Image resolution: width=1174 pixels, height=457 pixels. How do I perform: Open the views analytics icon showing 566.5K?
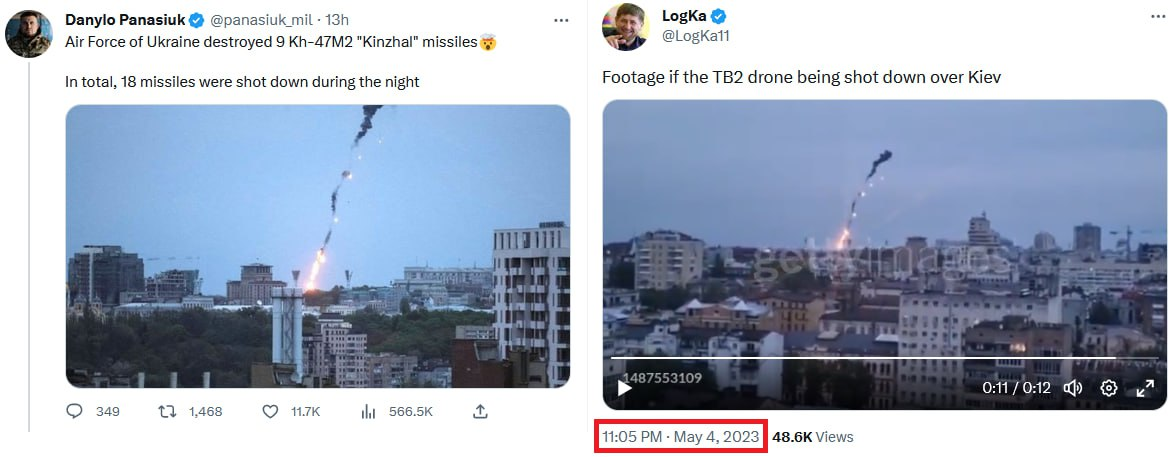click(x=368, y=411)
